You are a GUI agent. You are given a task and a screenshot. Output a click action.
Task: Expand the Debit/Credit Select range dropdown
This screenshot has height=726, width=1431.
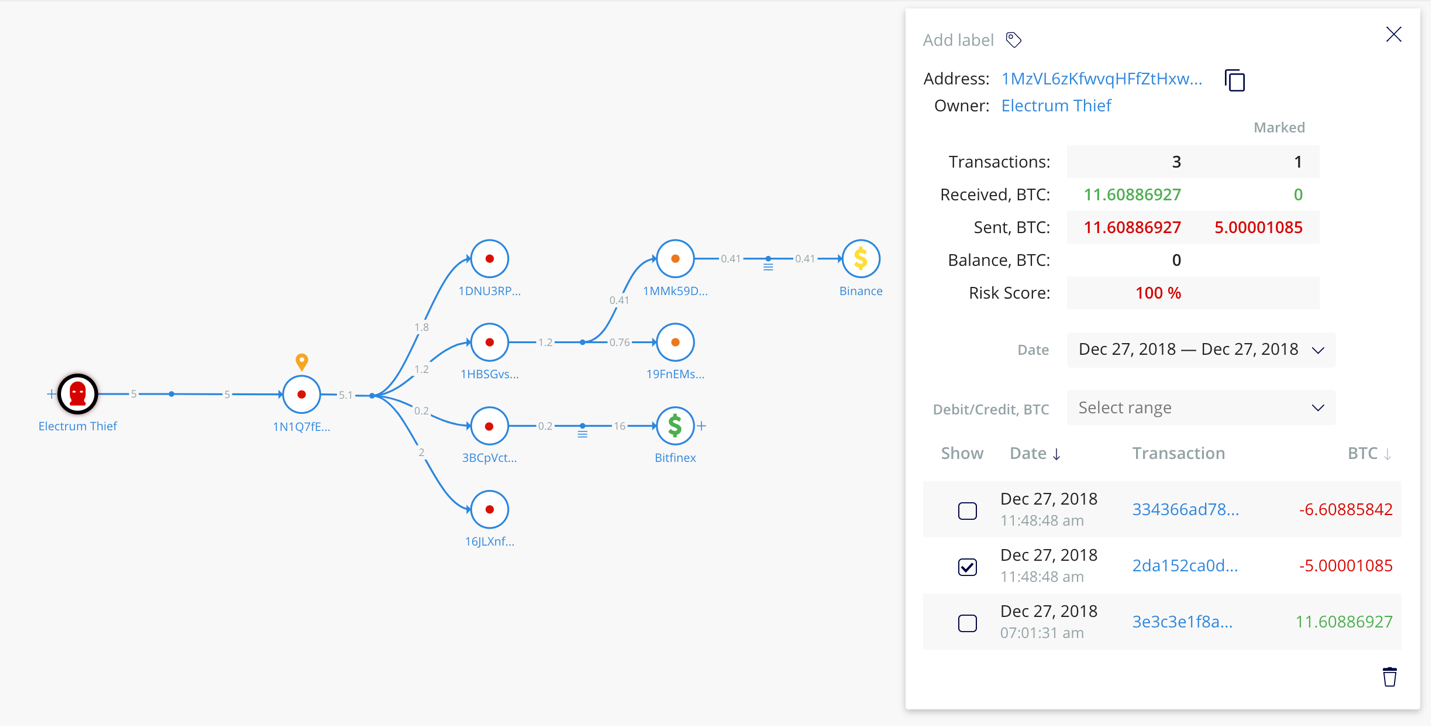coord(1200,407)
